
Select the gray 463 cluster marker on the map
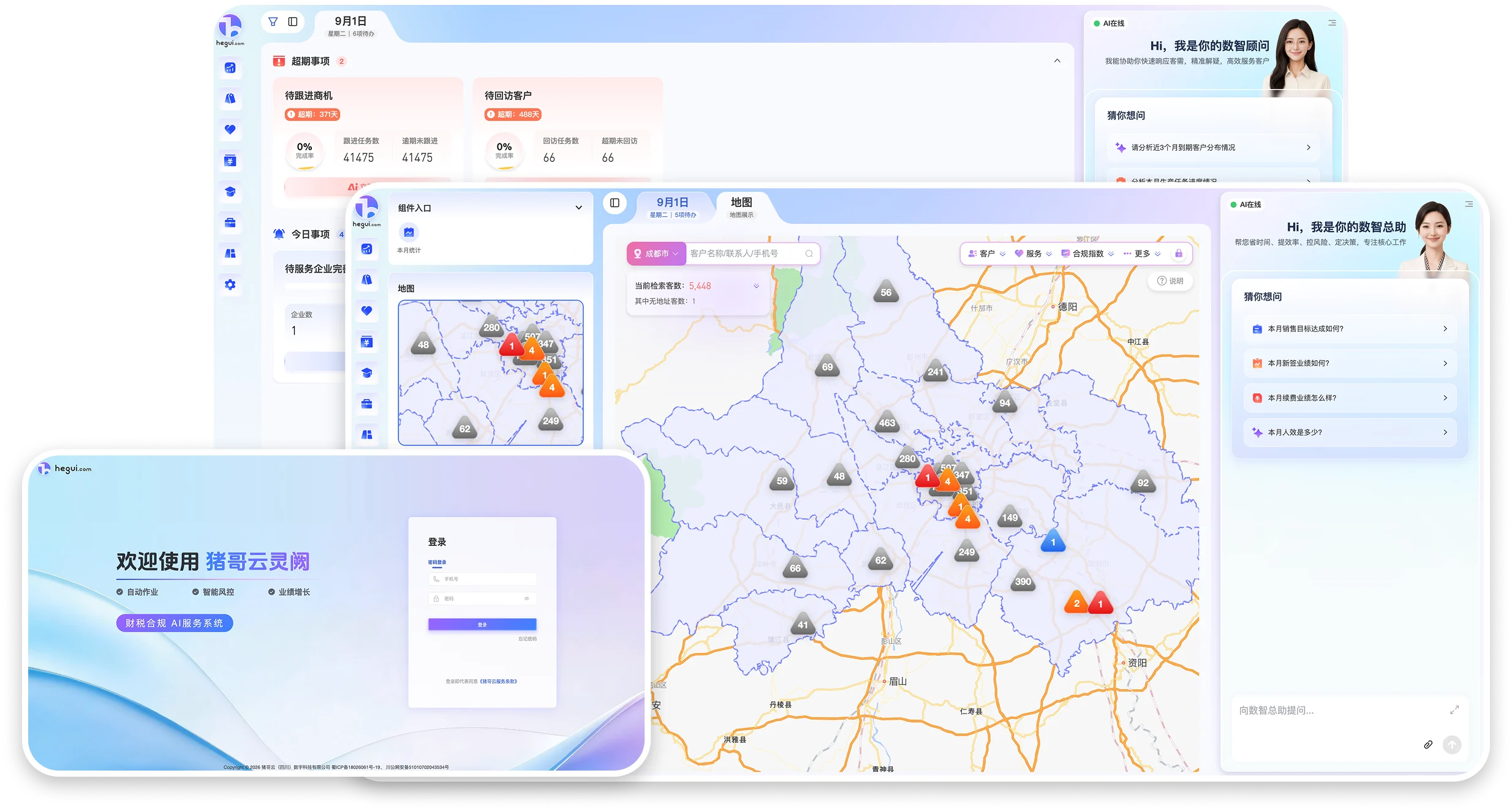(x=887, y=423)
